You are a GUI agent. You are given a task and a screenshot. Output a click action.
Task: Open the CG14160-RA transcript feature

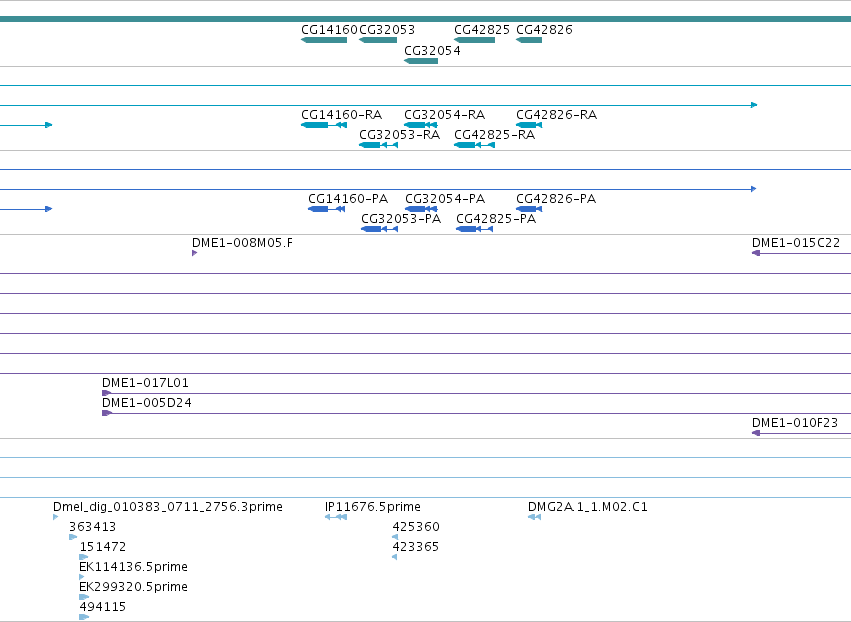click(324, 125)
